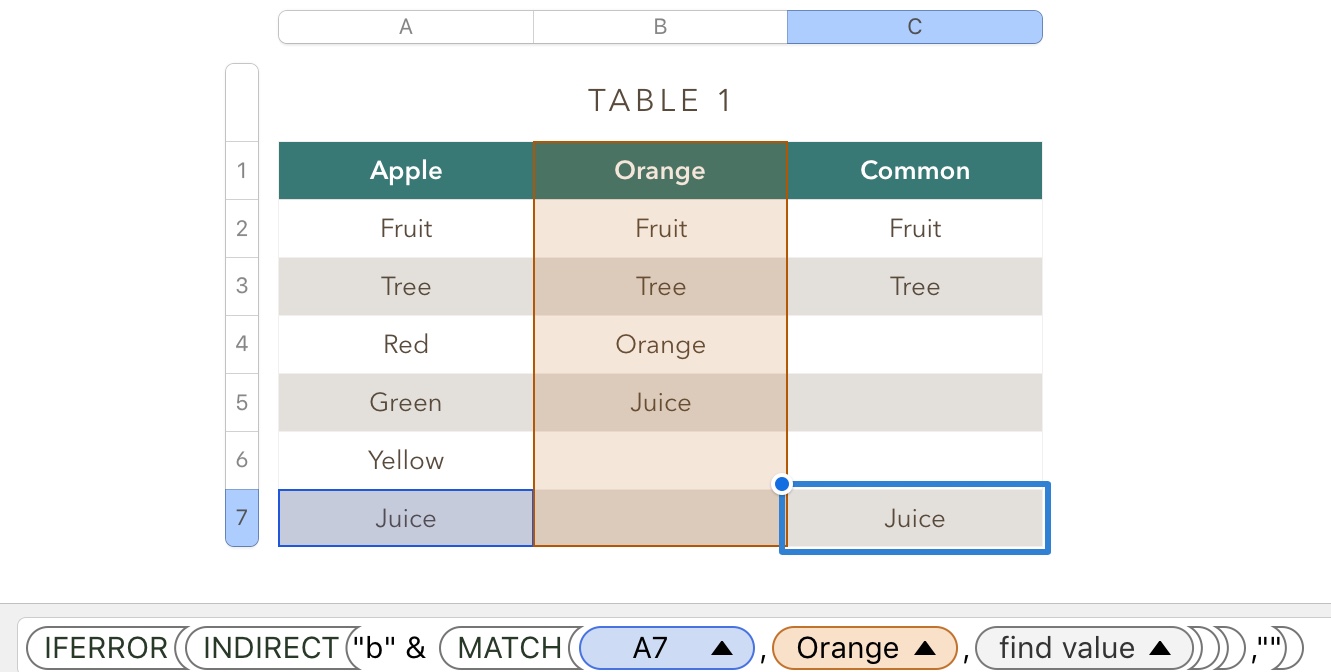Image resolution: width=1331 pixels, height=672 pixels.
Task: Open the Orange token's dropdown arrow
Action: pyautogui.click(x=925, y=649)
